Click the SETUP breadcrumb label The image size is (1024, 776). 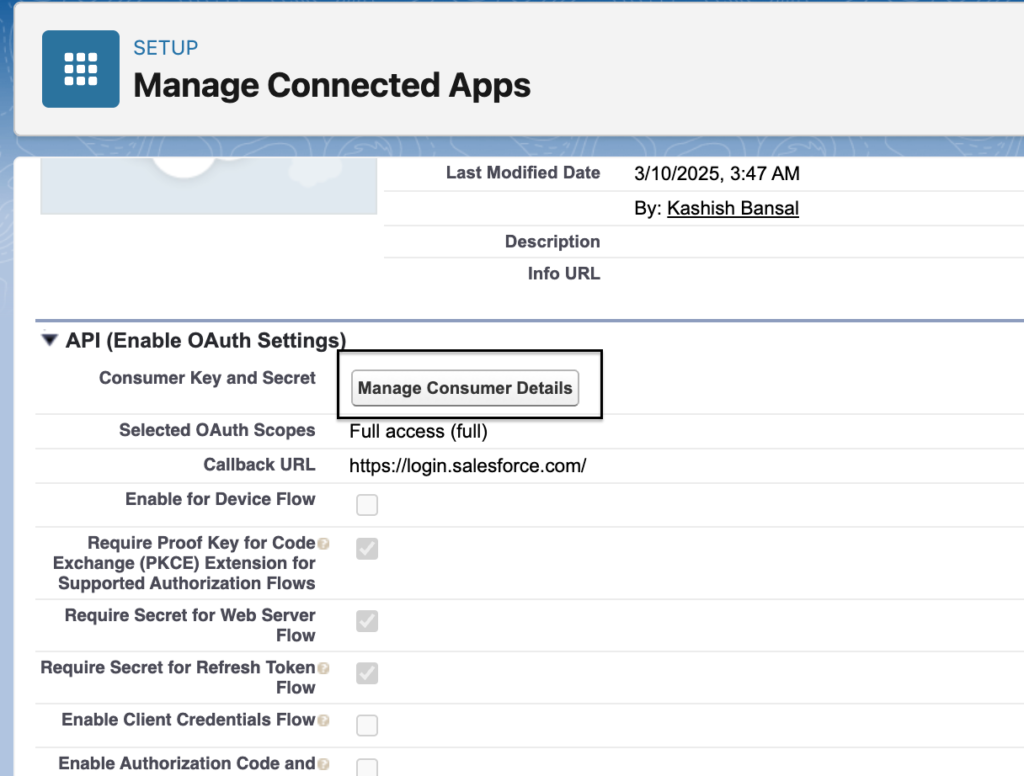(166, 47)
